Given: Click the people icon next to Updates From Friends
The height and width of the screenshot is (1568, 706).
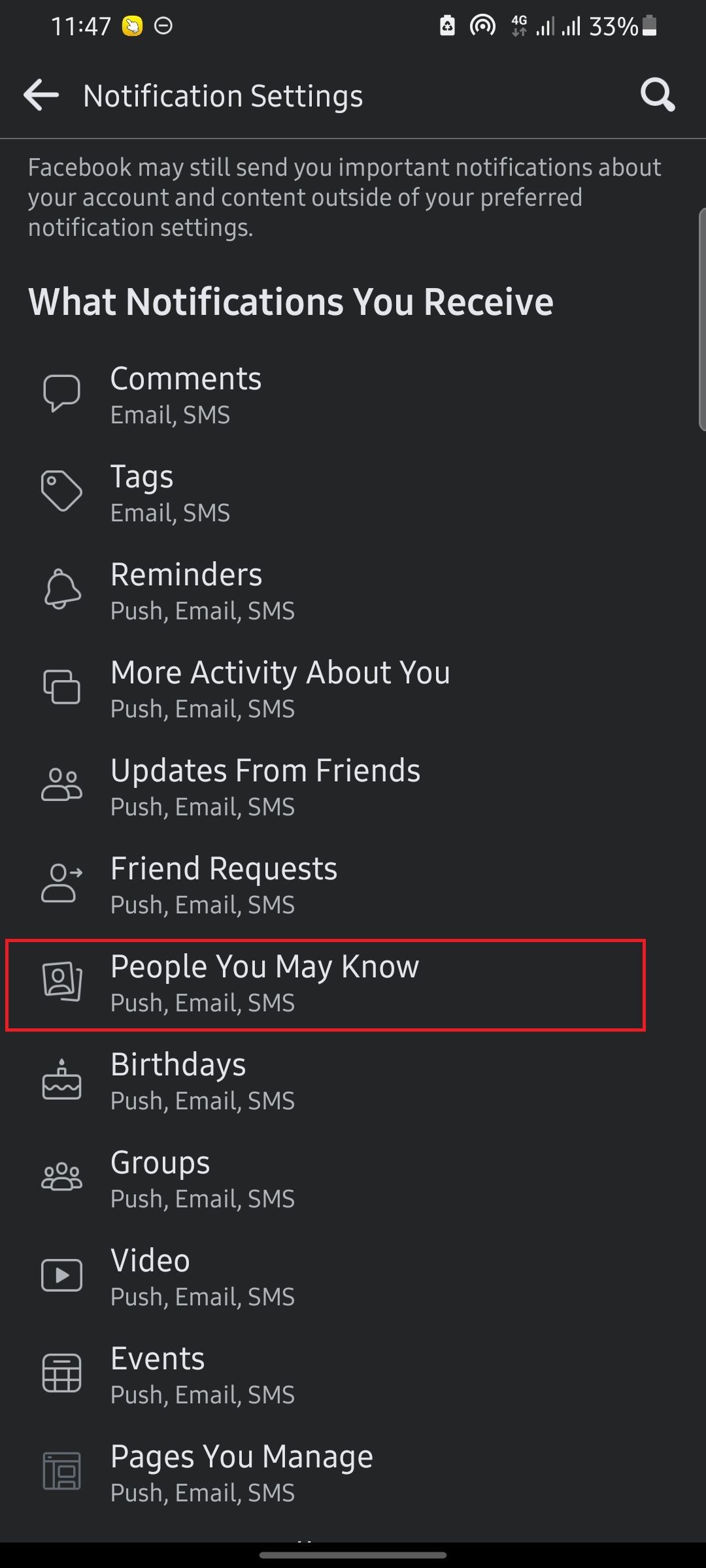Looking at the screenshot, I should tap(61, 784).
